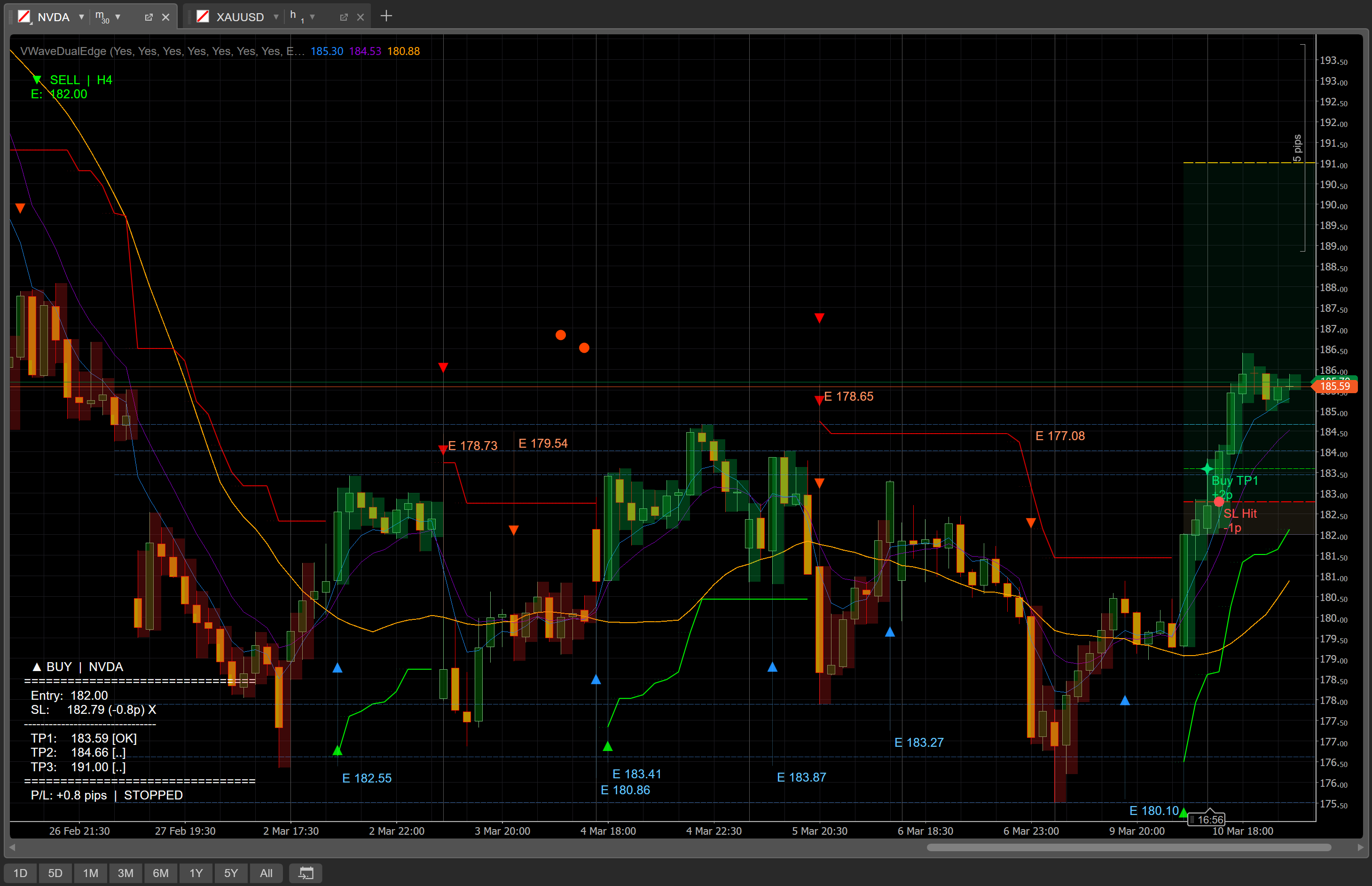Expand the NVDA symbol dropdown arrow
The width and height of the screenshot is (1372, 886).
[x=81, y=16]
